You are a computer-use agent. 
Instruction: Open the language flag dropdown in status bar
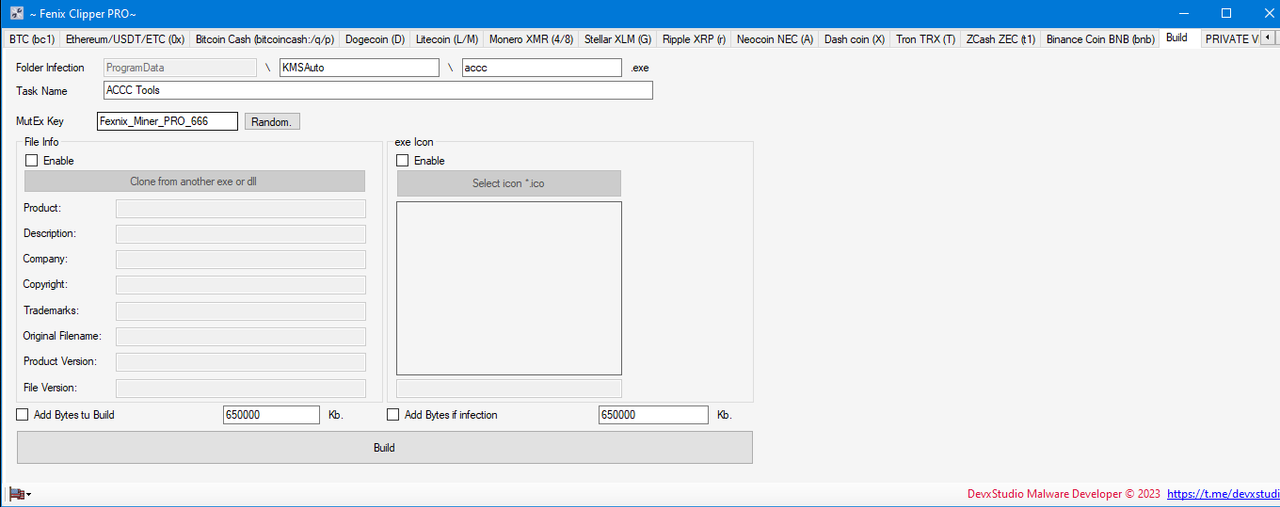pyautogui.click(x=20, y=494)
